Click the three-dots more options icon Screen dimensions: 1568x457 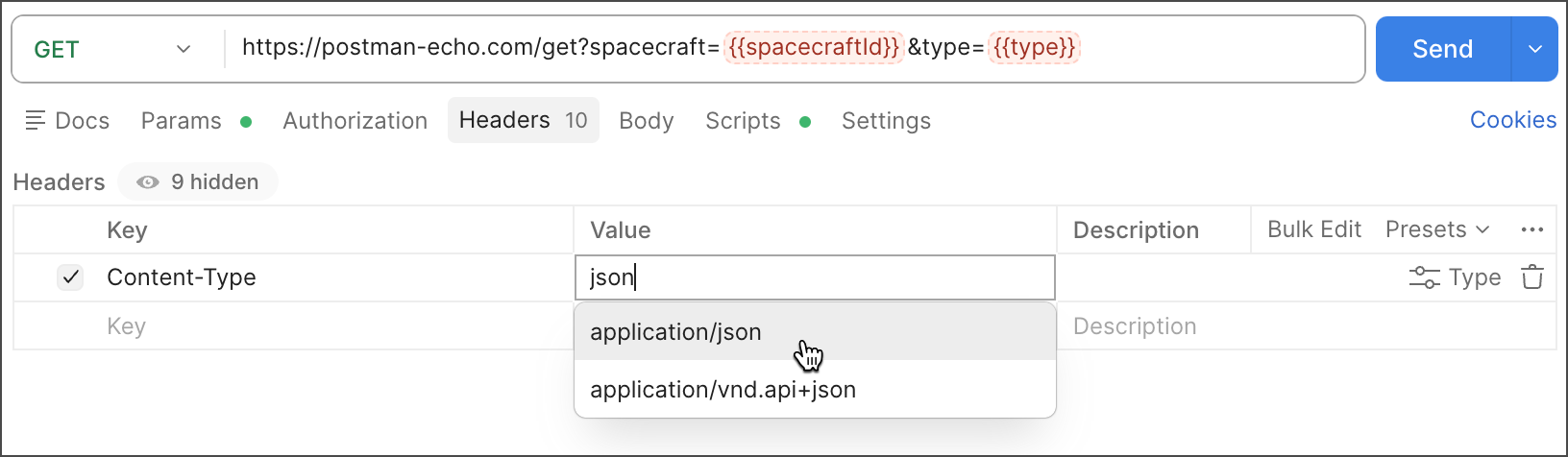click(x=1531, y=229)
